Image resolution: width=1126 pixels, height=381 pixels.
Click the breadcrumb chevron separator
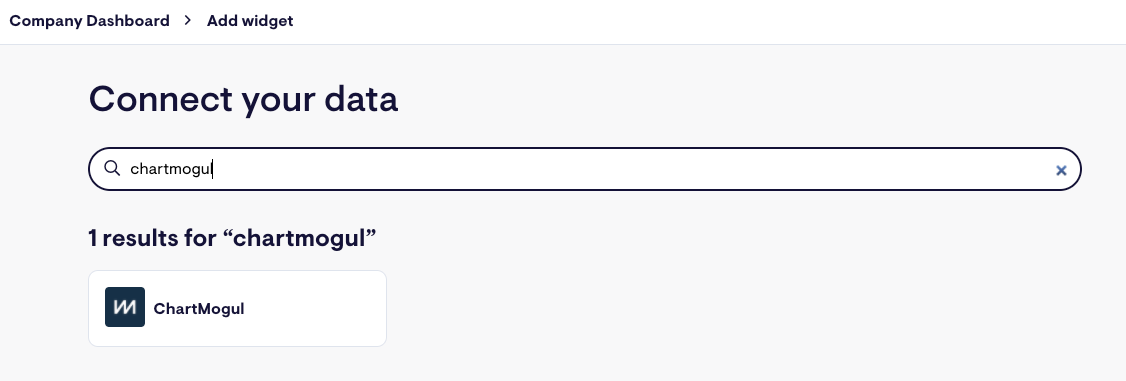click(x=188, y=21)
